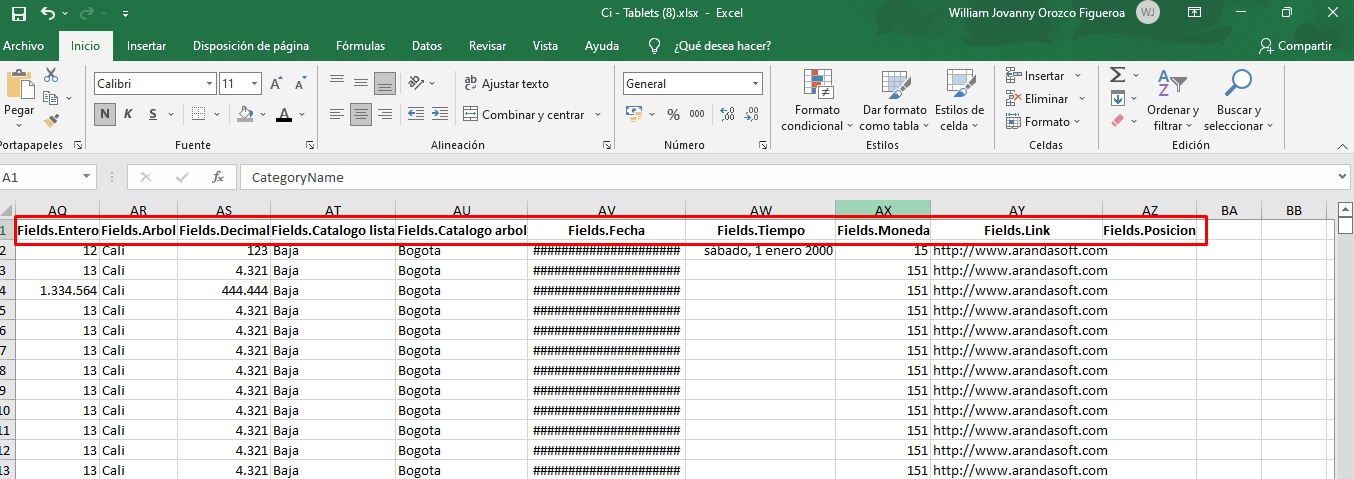The image size is (1354, 479).
Task: Click the Cut scissors icon
Action: (x=51, y=76)
